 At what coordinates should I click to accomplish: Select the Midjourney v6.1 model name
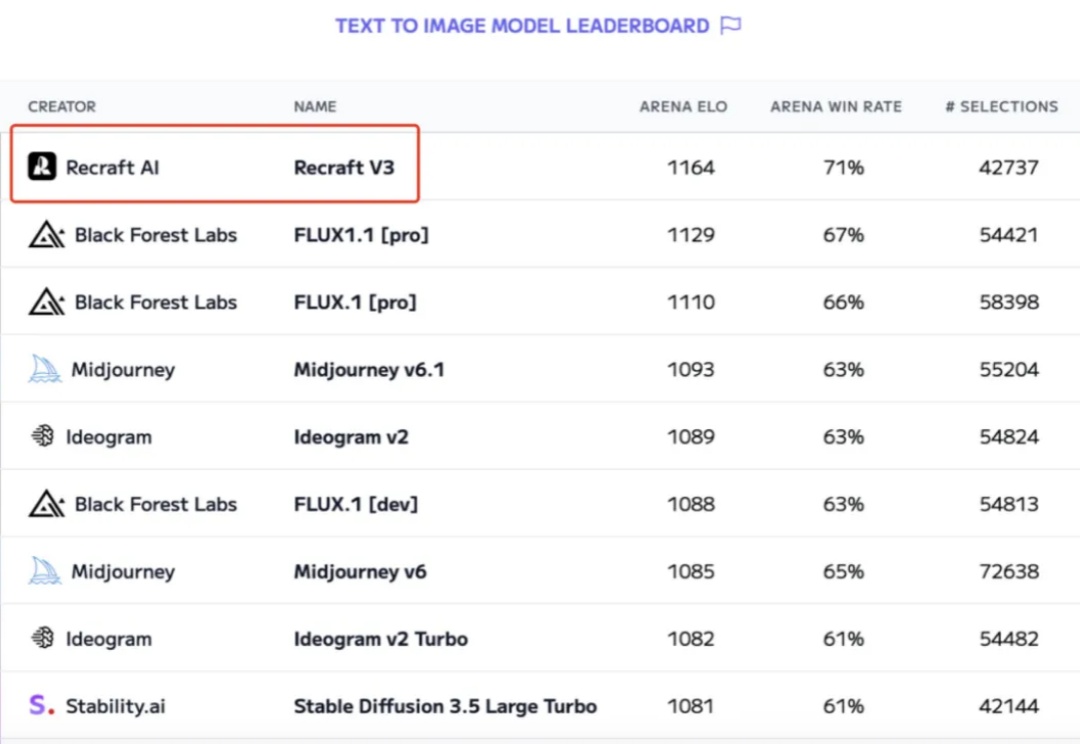click(x=369, y=370)
